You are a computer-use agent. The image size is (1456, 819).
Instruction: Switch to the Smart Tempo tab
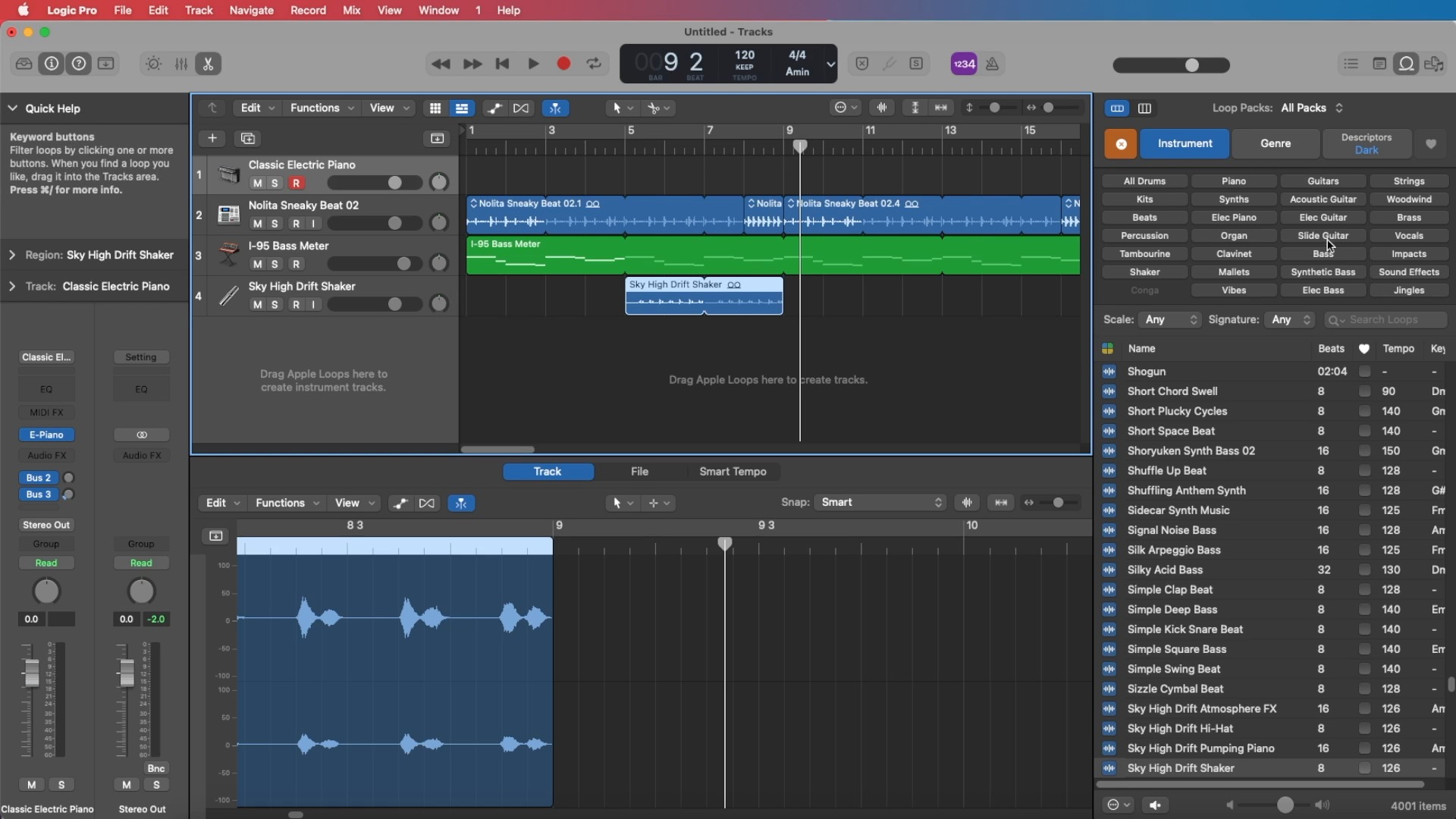tap(733, 472)
